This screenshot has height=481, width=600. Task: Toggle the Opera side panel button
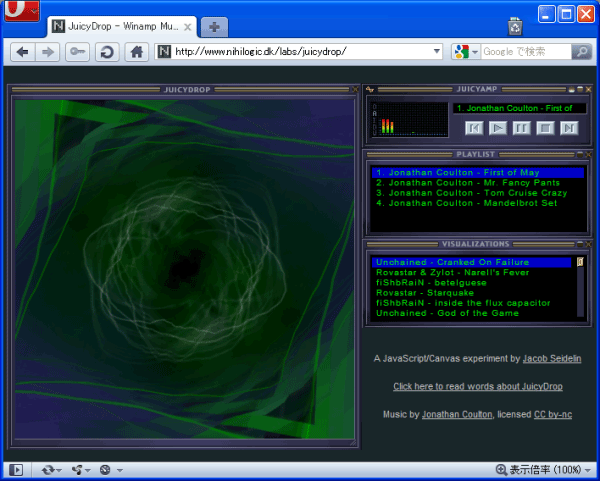tap(16, 470)
